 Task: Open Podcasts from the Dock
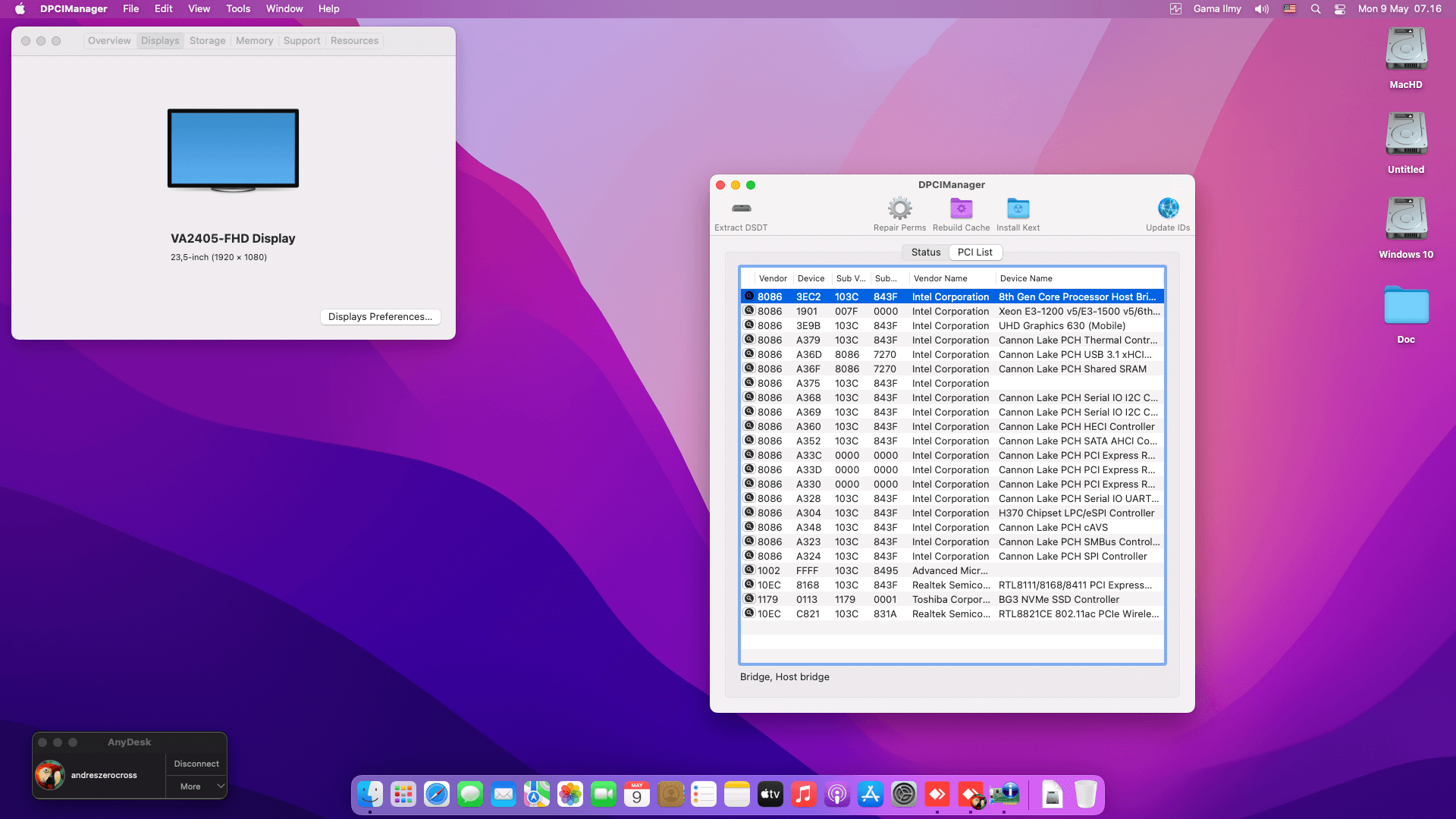[x=837, y=794]
